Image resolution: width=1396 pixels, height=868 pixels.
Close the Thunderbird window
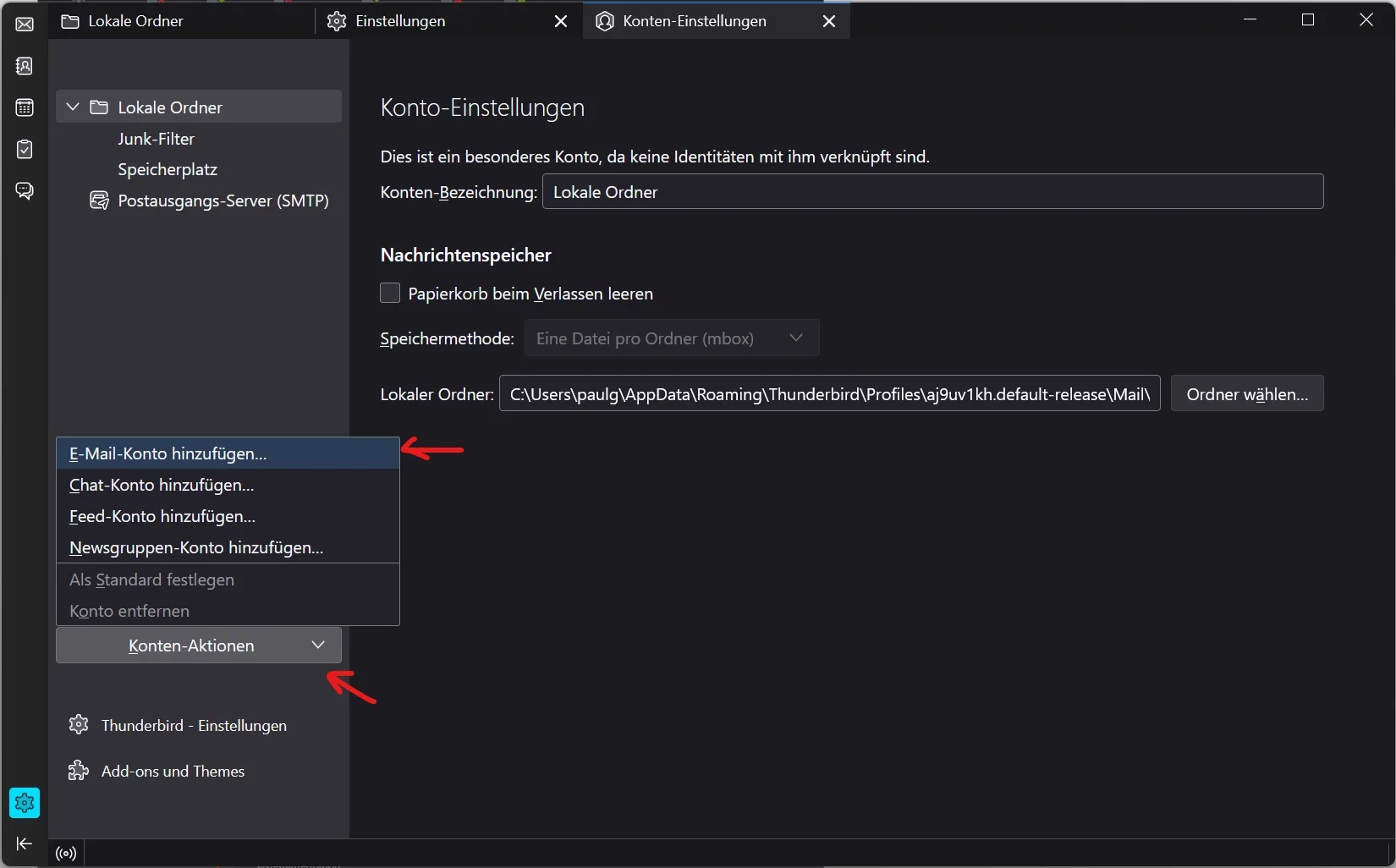pyautogui.click(x=1366, y=19)
